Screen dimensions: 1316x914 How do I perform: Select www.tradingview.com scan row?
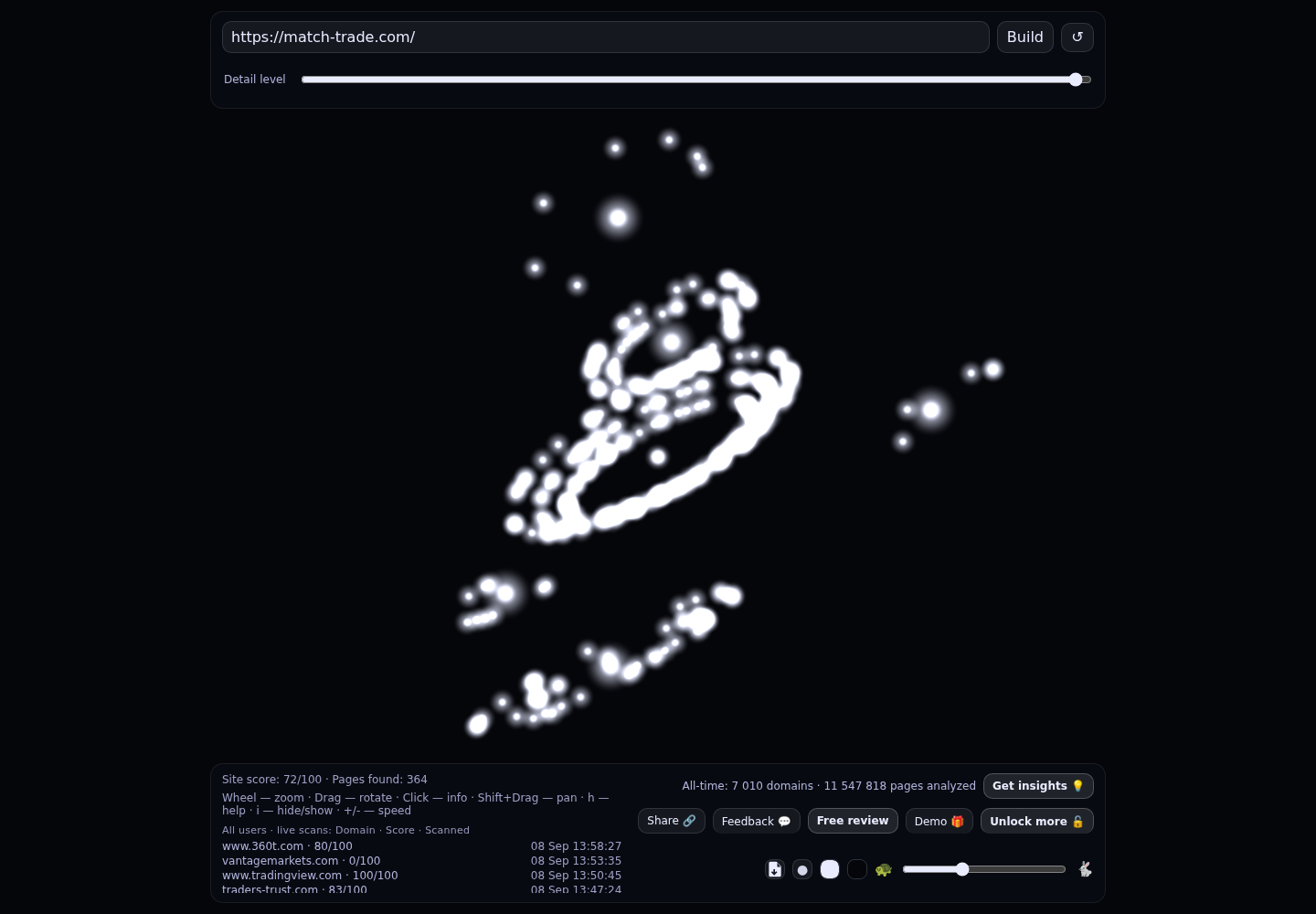421,876
